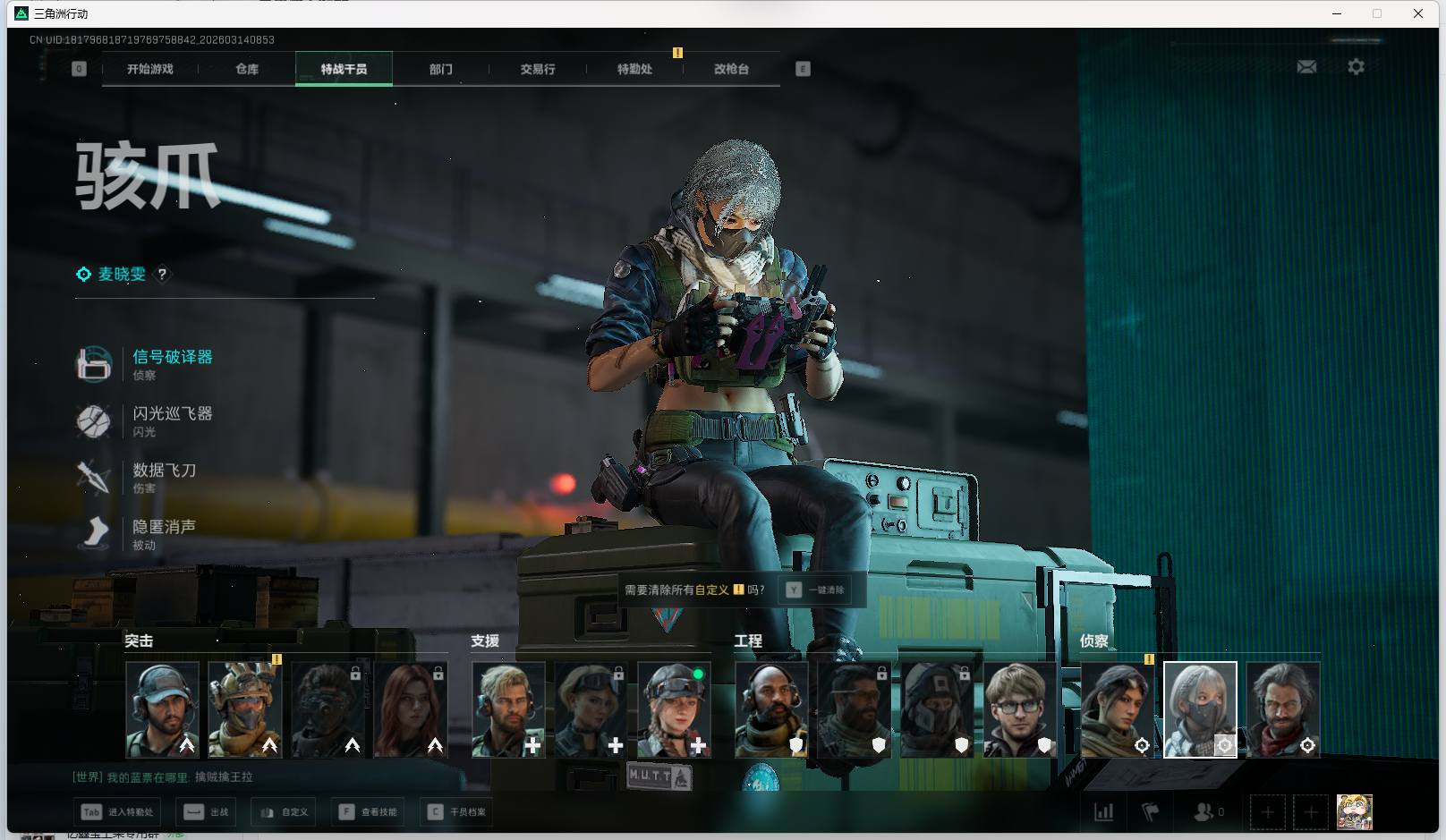Click the 干员档案 button
Image resolution: width=1446 pixels, height=840 pixels.
pyautogui.click(x=458, y=811)
